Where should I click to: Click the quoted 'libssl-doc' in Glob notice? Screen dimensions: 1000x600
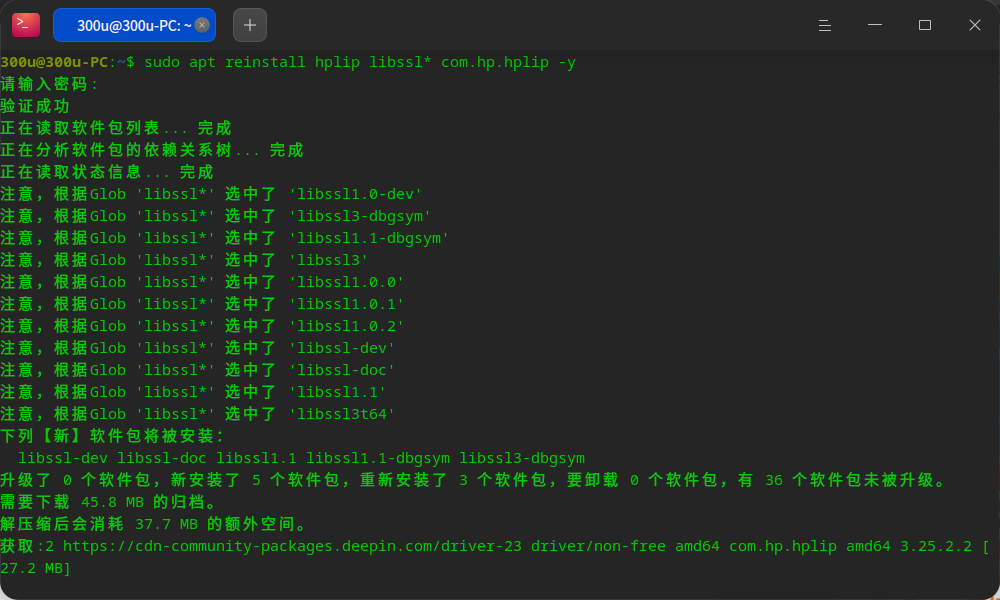[x=342, y=370]
